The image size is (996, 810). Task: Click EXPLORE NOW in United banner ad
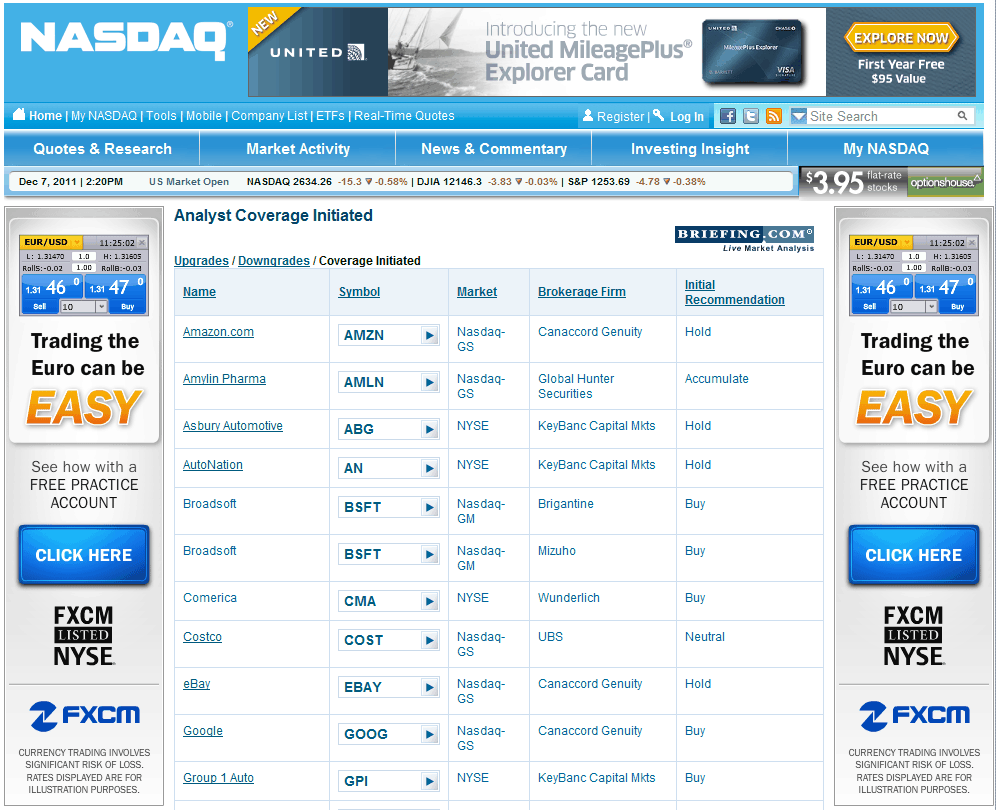coord(901,38)
